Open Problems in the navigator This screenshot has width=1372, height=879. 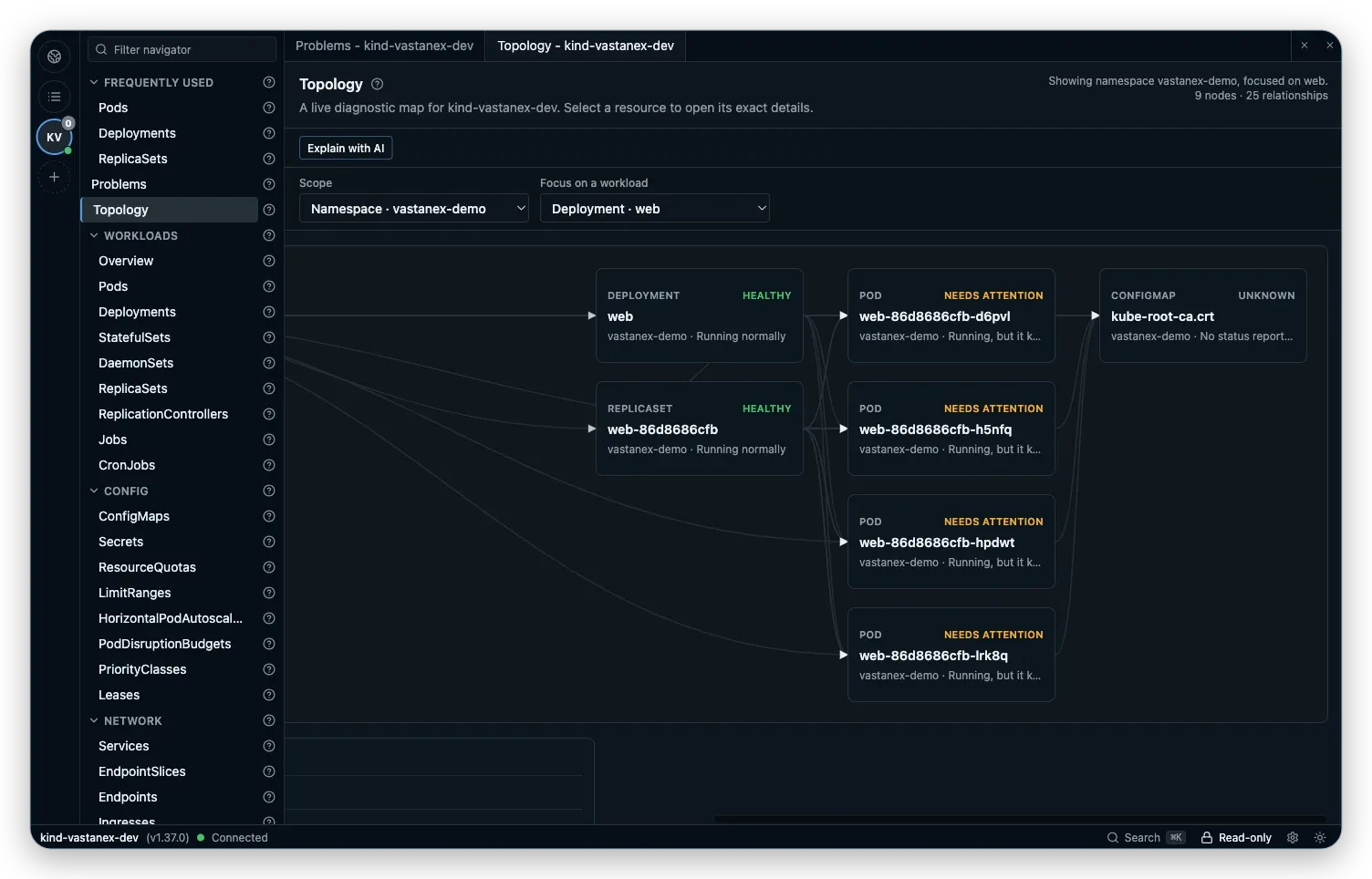[119, 184]
